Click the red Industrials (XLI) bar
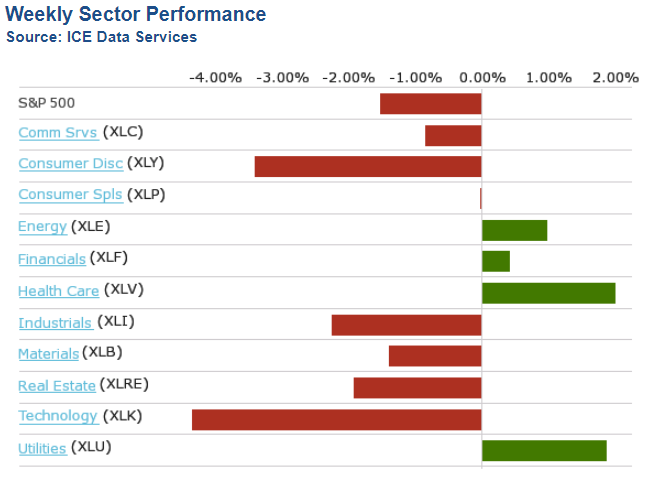This screenshot has width=652, height=483. [x=406, y=325]
